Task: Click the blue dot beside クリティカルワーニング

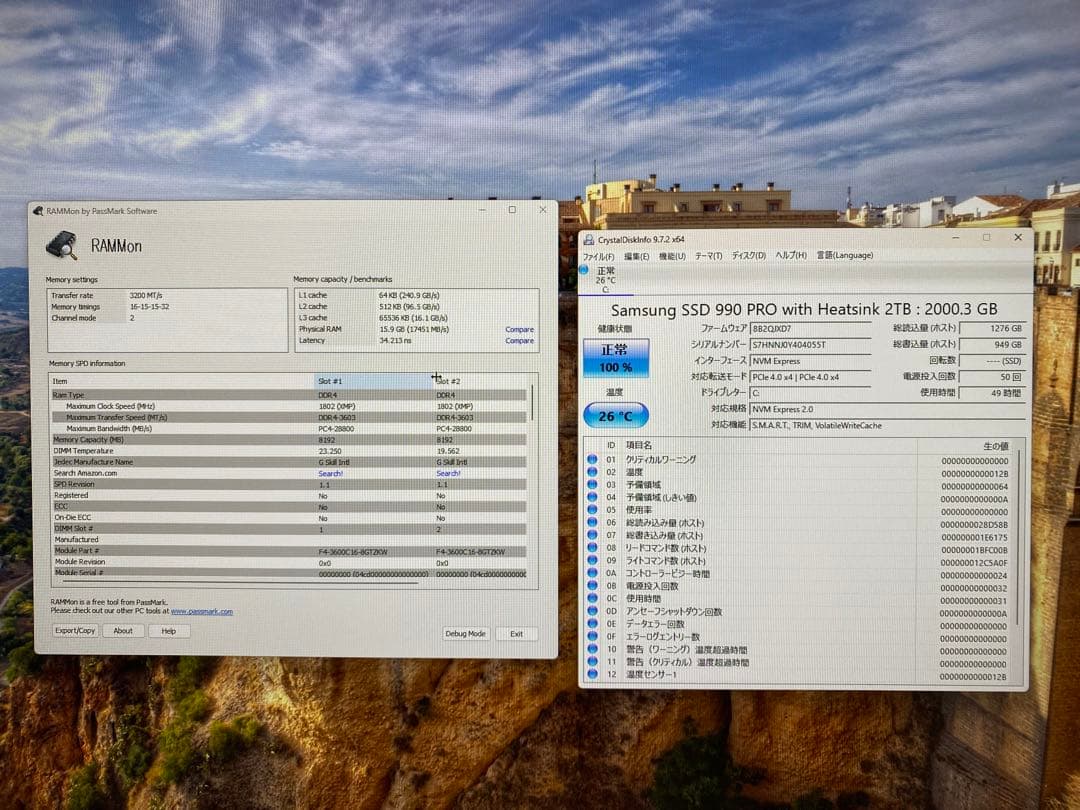Action: (x=592, y=458)
